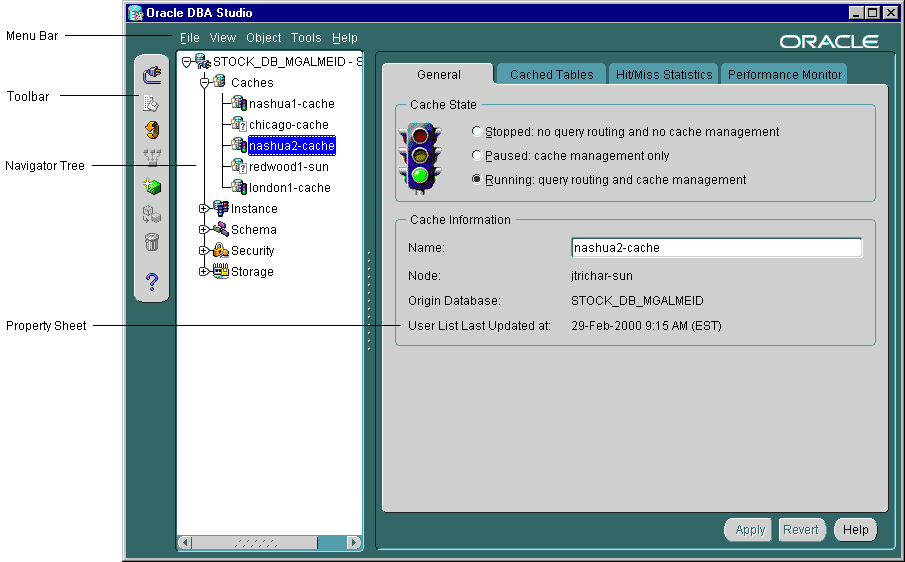Viewport: 905px width, 562px height.
Task: Expand the Instance tree node
Action: (203, 208)
